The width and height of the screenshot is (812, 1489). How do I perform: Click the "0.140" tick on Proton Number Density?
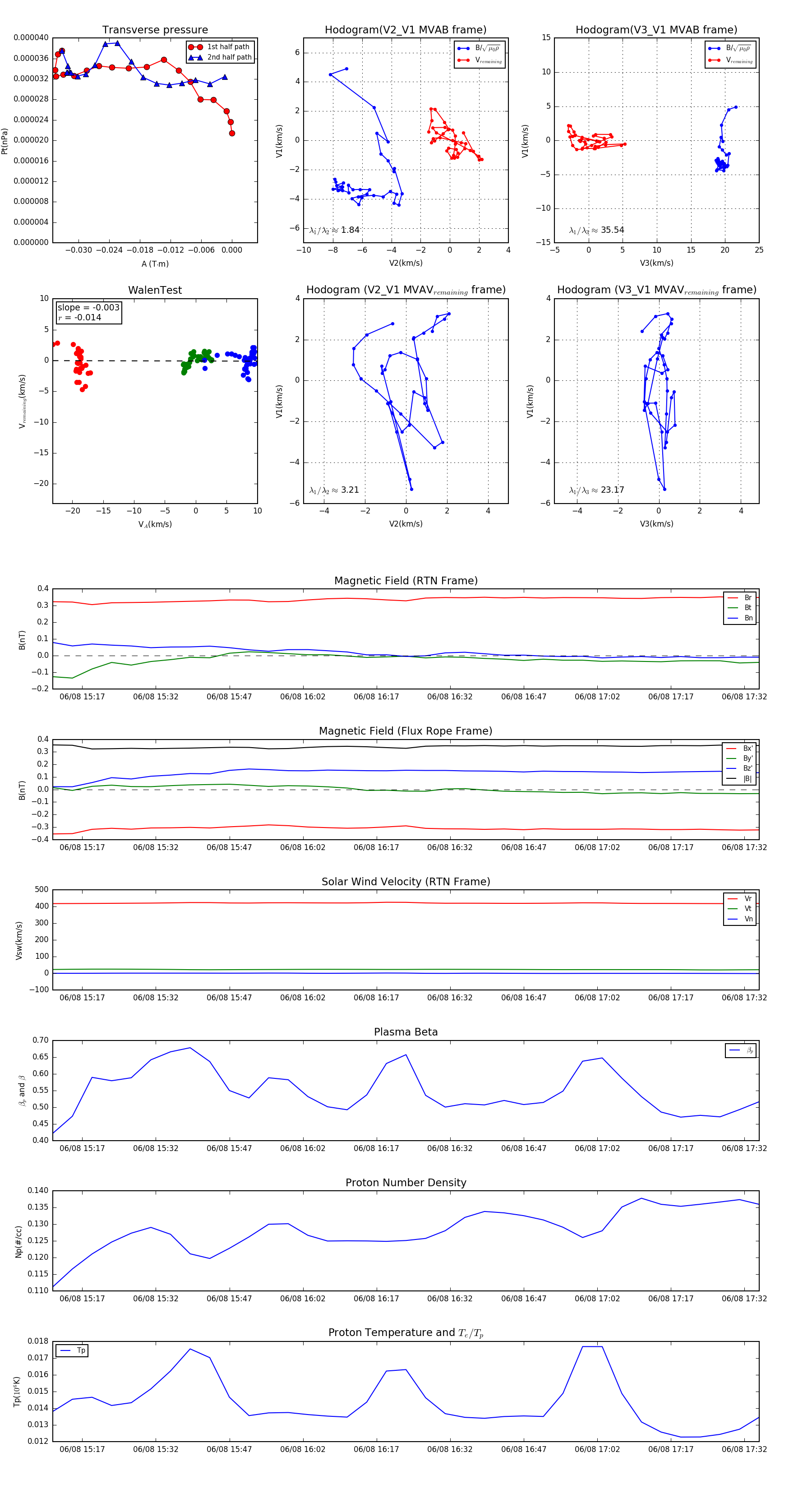38,1190
